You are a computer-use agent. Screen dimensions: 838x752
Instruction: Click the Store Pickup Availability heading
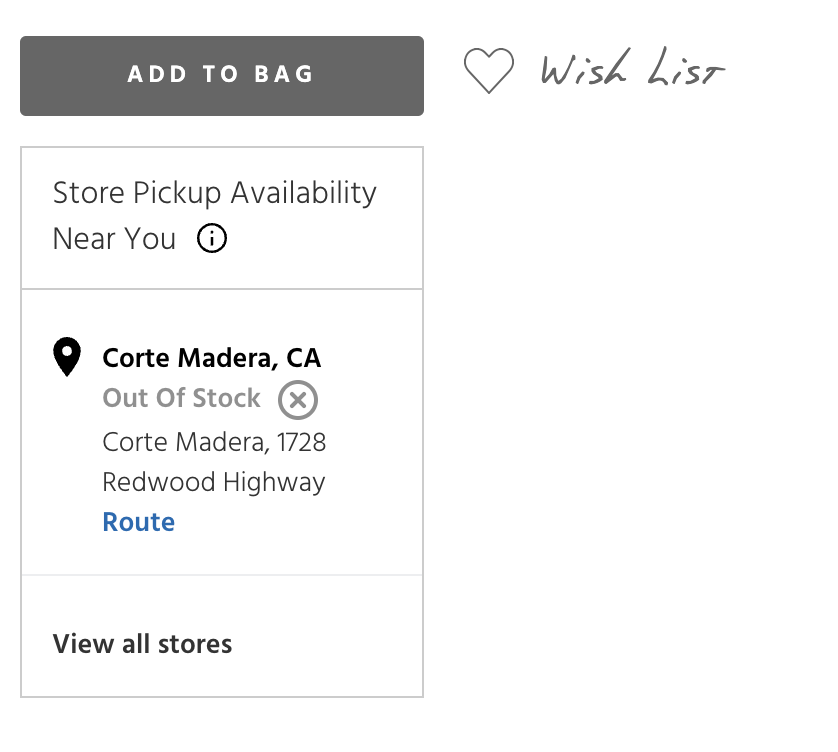[214, 192]
